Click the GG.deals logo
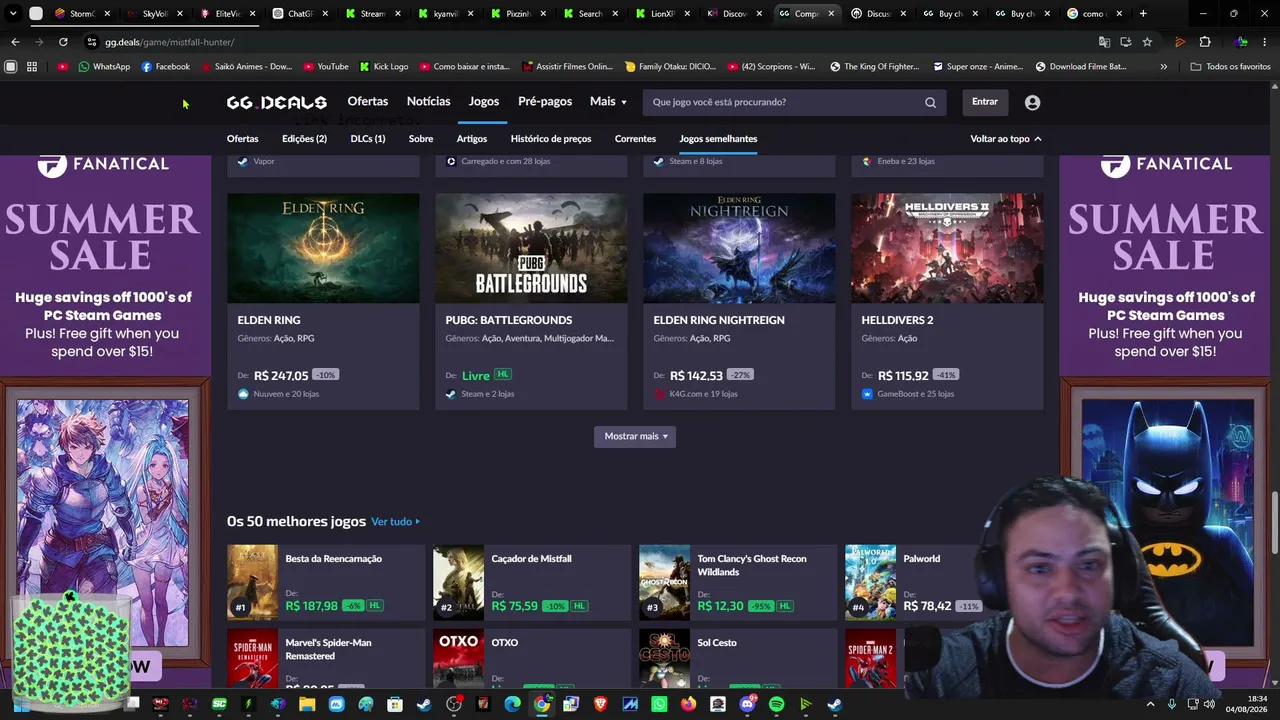The width and height of the screenshot is (1280, 720). coord(277,102)
